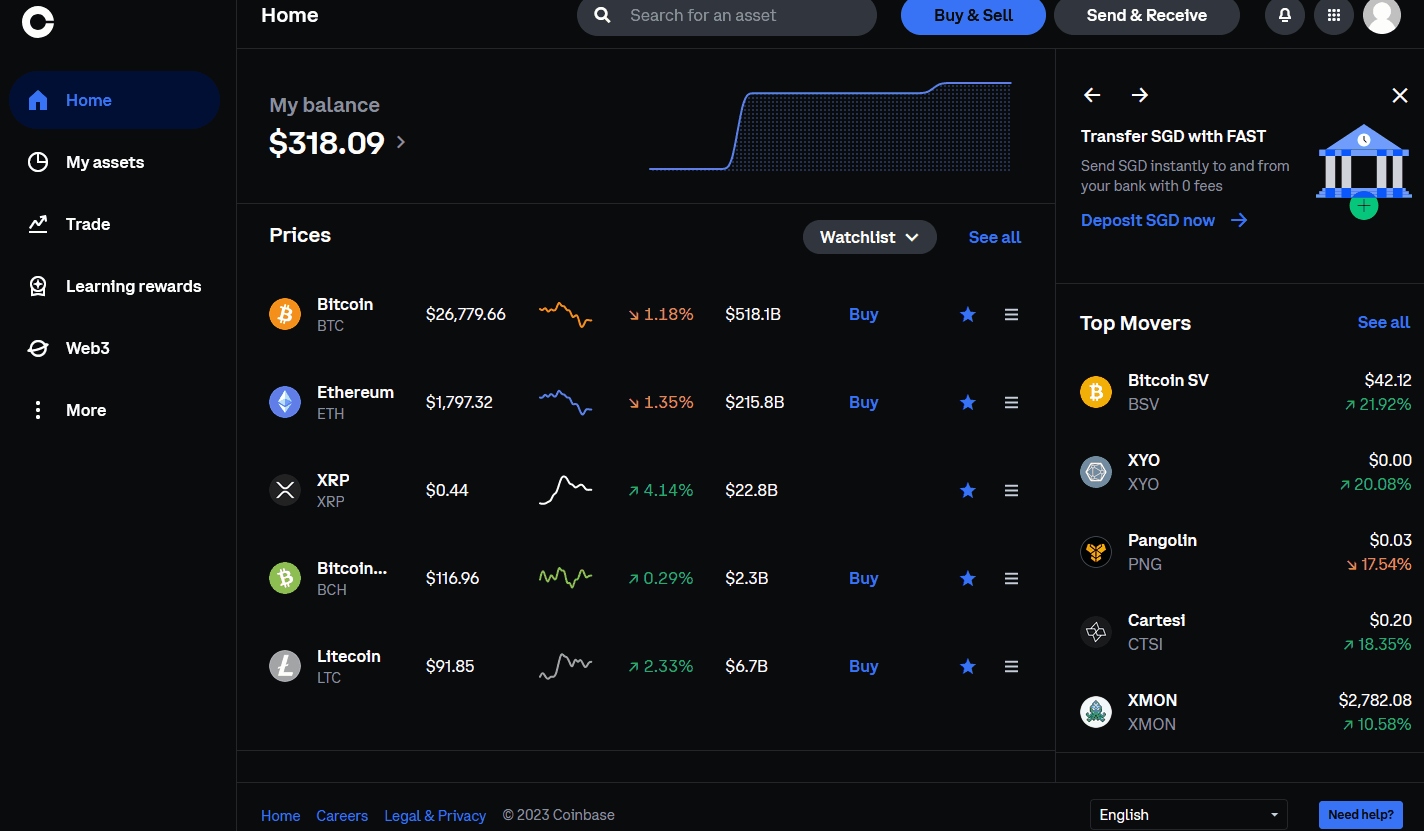Go to previous promo card arrow
The image size is (1424, 831).
(x=1092, y=95)
